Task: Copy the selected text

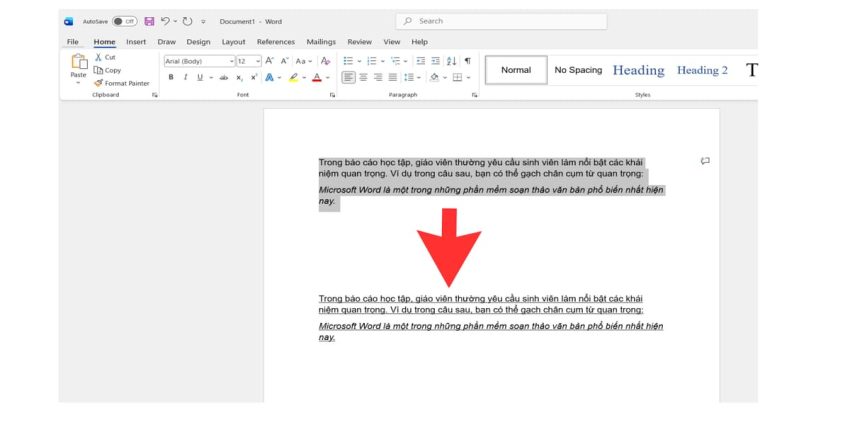Action: 107,70
